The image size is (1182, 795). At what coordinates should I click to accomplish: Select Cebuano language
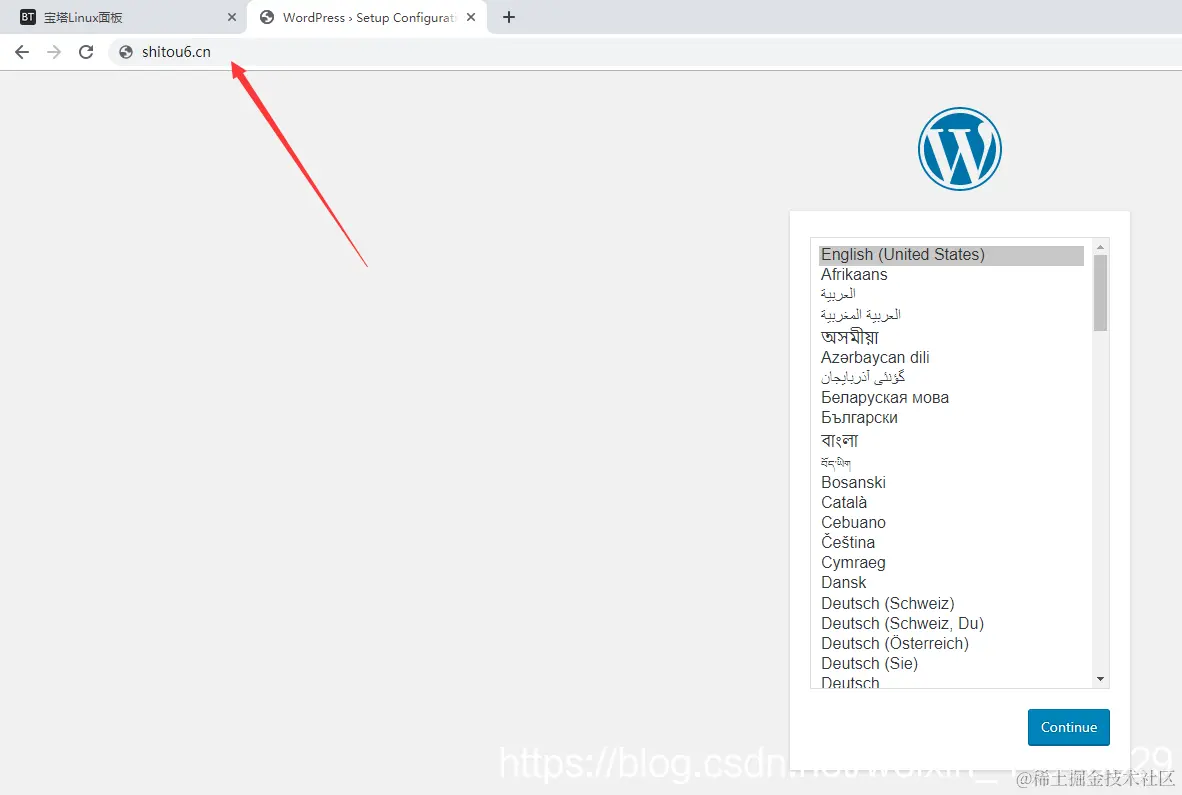[951, 522]
